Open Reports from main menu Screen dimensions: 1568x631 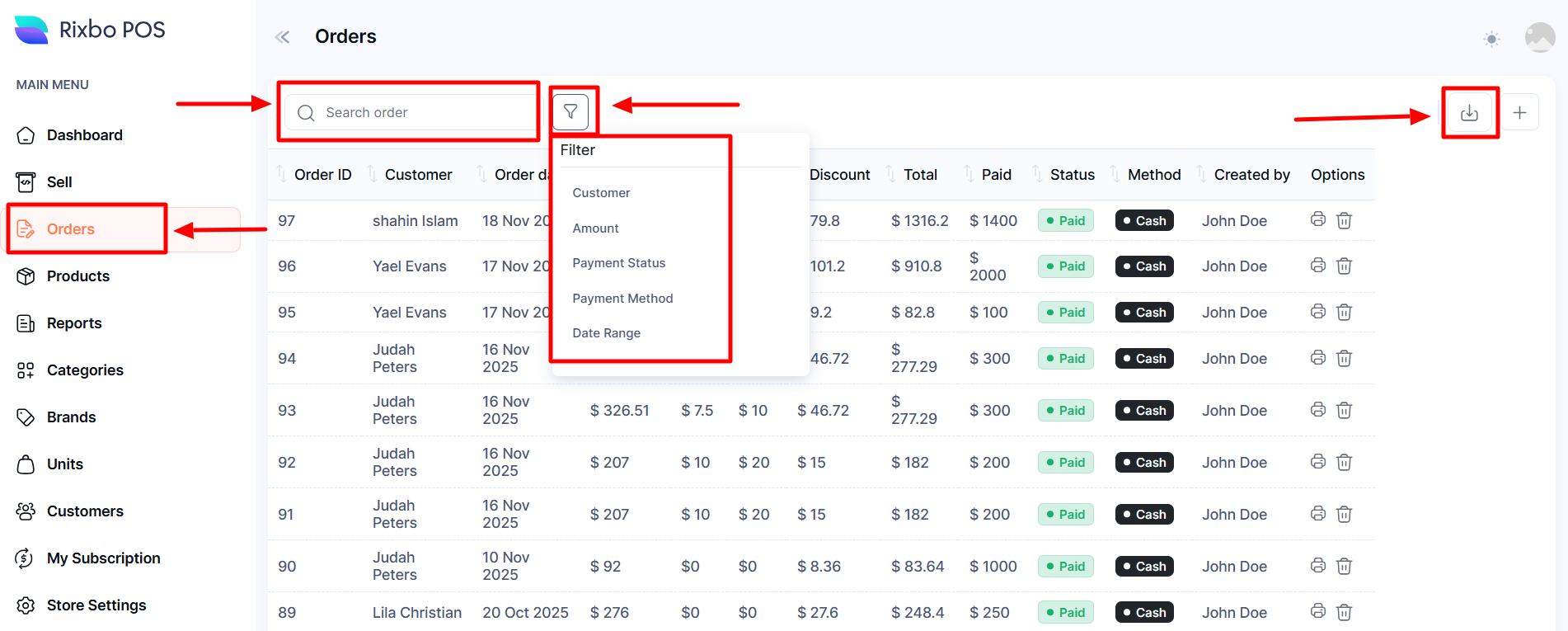pyautogui.click(x=73, y=323)
